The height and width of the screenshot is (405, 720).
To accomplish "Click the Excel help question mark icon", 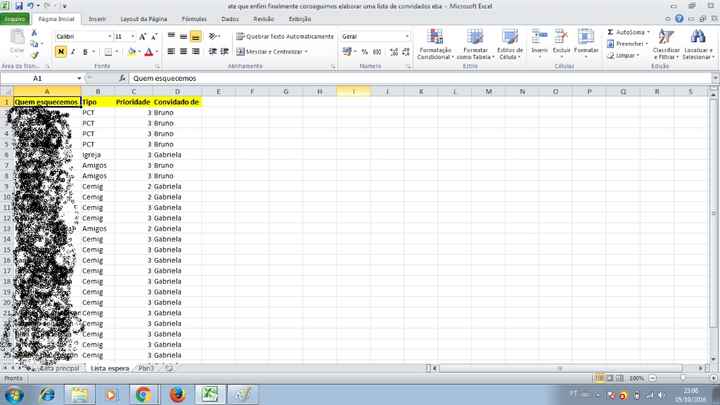I will [679, 19].
